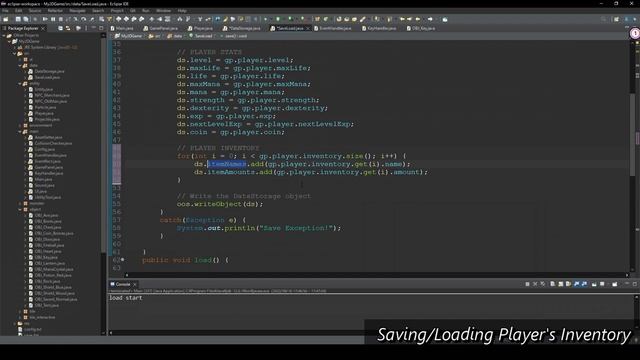Click the pink notification badge at top right
640x360 pixels.
click(x=635, y=33)
